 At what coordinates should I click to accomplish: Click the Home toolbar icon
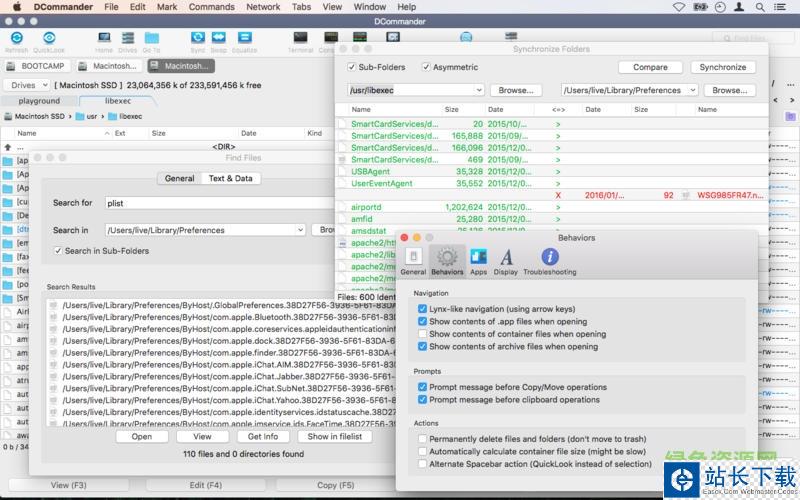(x=104, y=39)
